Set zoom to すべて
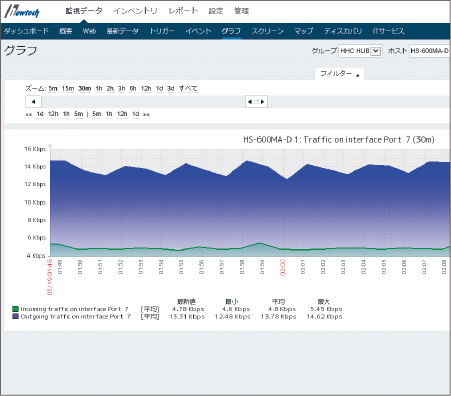The width and height of the screenshot is (451, 396). tap(188, 89)
